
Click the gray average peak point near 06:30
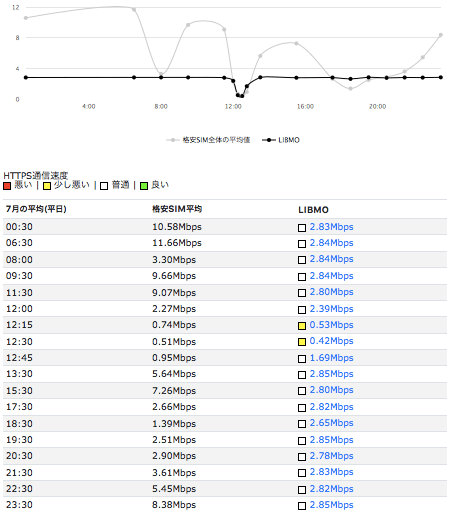pyautogui.click(x=134, y=9)
